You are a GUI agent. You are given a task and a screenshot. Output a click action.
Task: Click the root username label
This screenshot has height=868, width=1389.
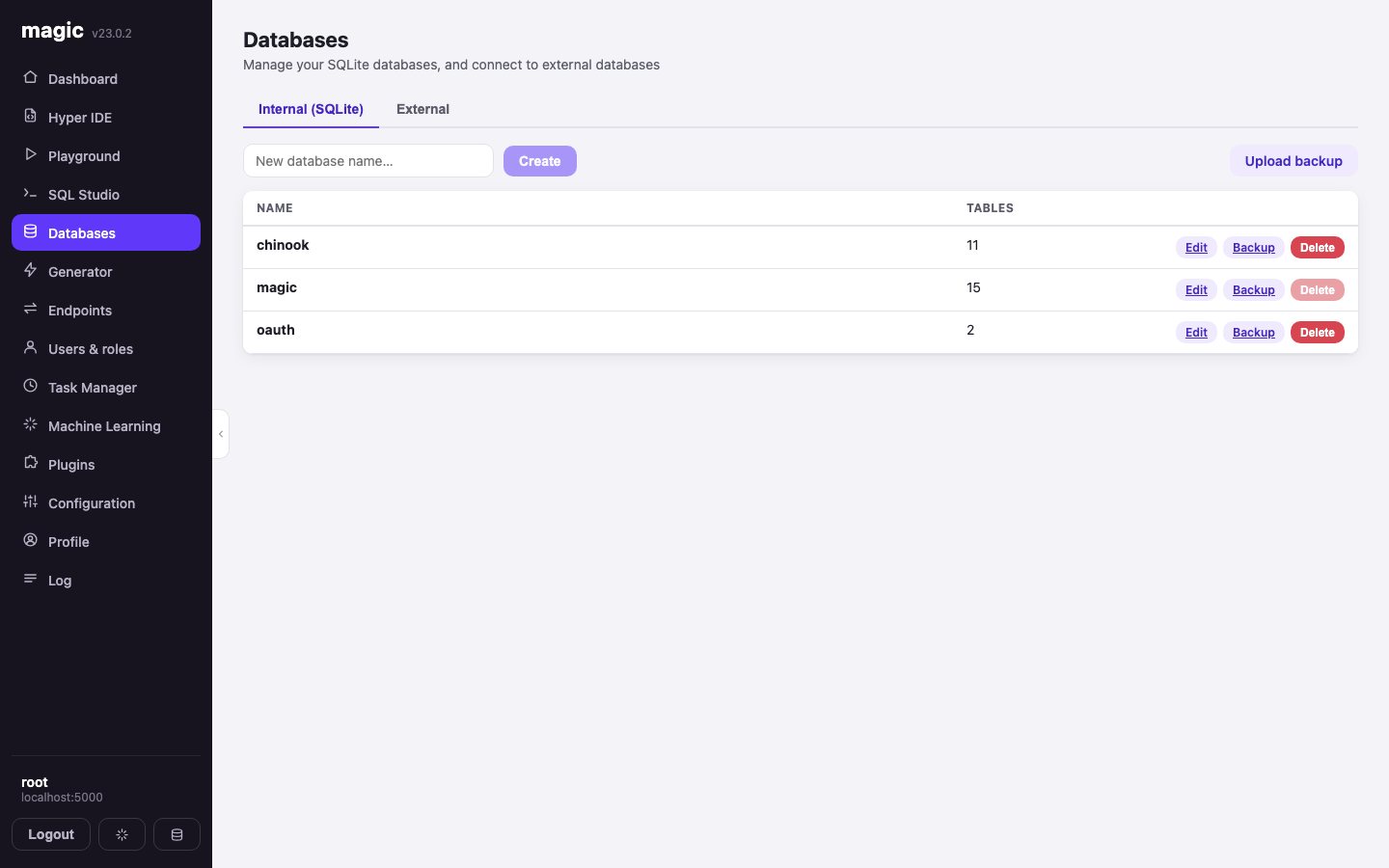tap(35, 782)
